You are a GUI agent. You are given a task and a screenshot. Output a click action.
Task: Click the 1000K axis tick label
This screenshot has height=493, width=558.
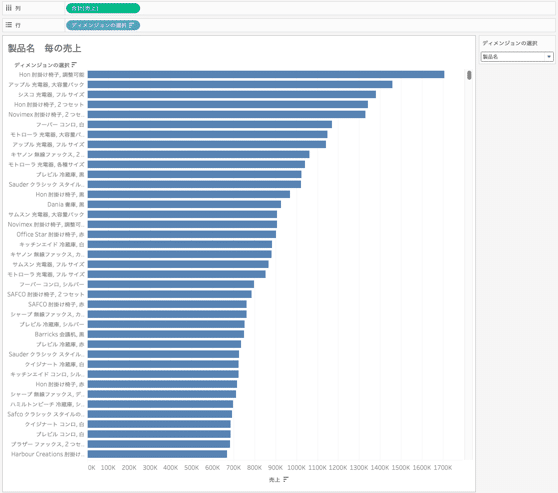[x=296, y=467]
